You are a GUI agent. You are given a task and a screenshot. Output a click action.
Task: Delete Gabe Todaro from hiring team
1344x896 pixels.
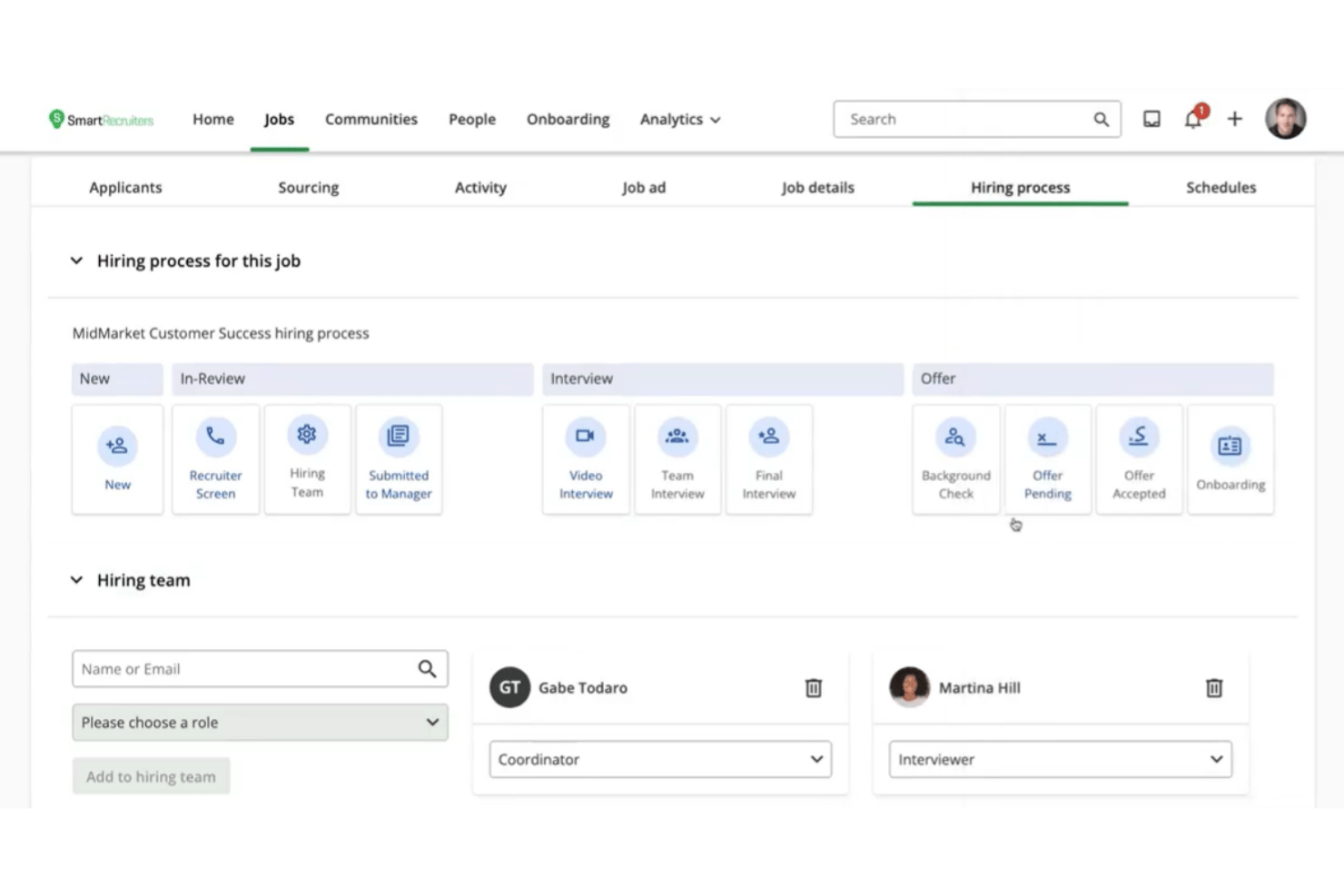point(814,688)
